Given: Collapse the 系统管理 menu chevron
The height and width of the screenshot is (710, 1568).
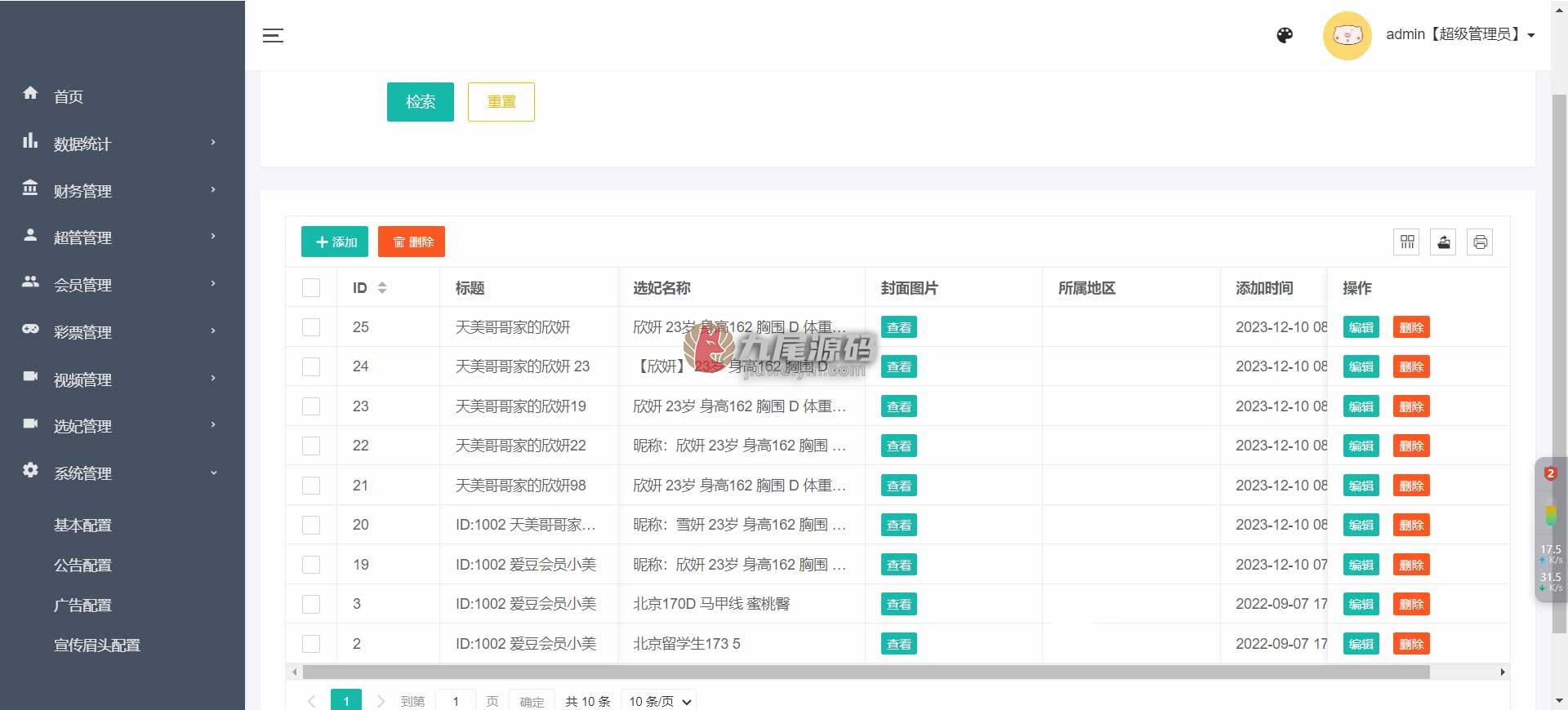Looking at the screenshot, I should [x=213, y=473].
